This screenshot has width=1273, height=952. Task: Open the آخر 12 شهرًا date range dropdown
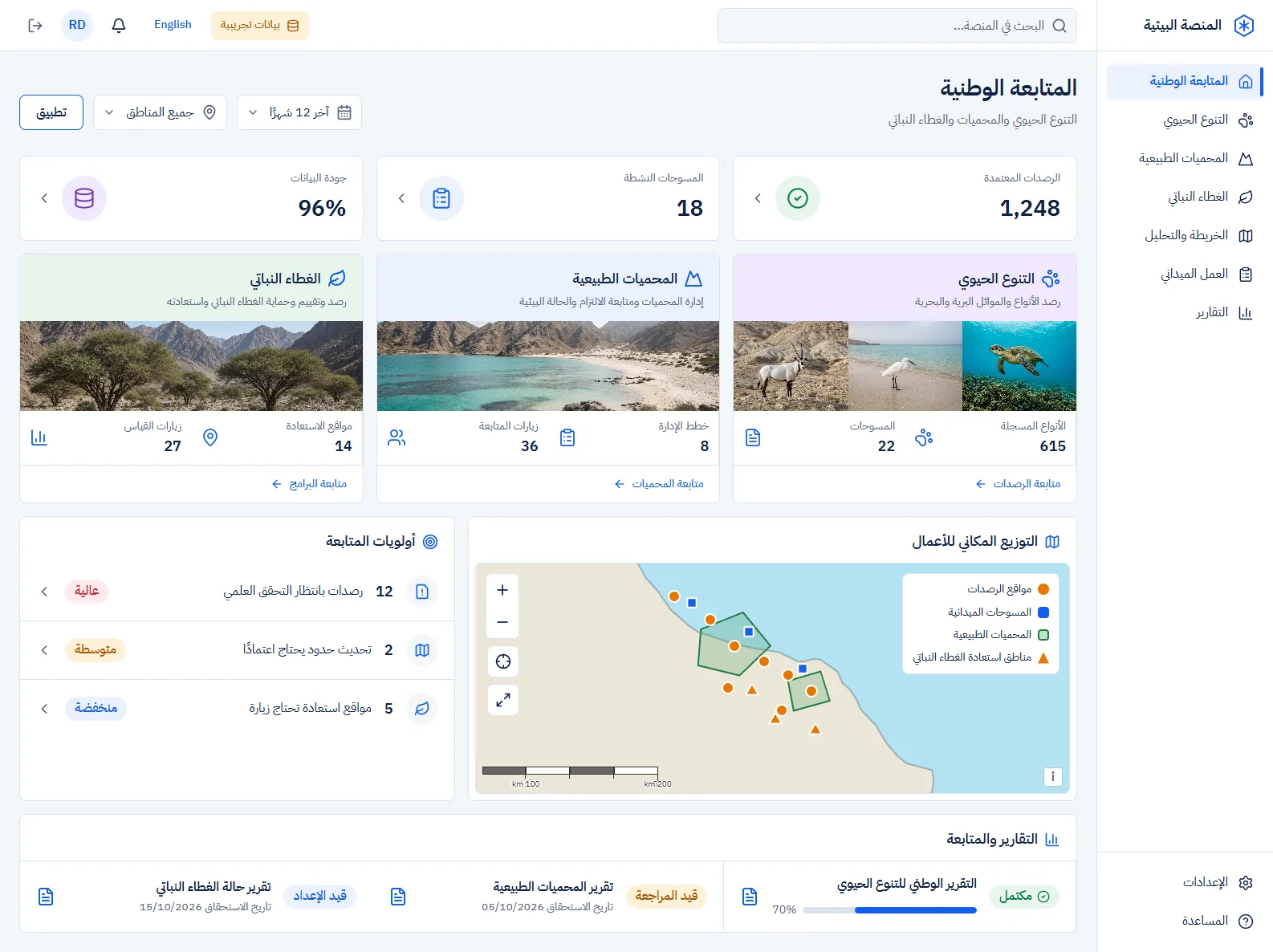[299, 112]
